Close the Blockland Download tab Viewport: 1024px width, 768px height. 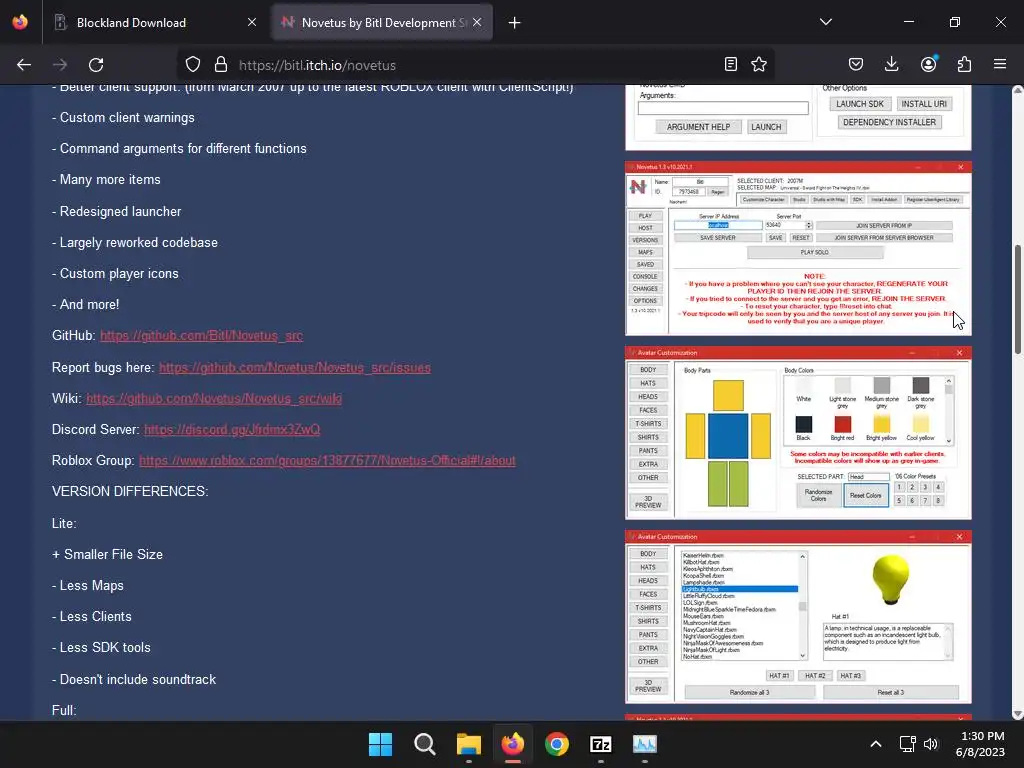coord(252,22)
